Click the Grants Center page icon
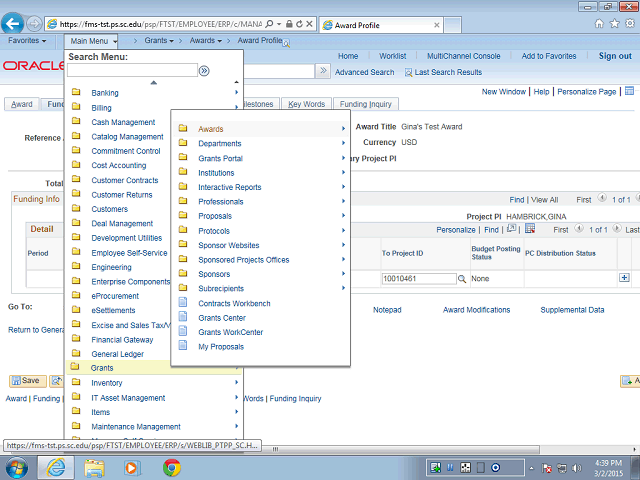This screenshot has height=480, width=640. (182, 318)
